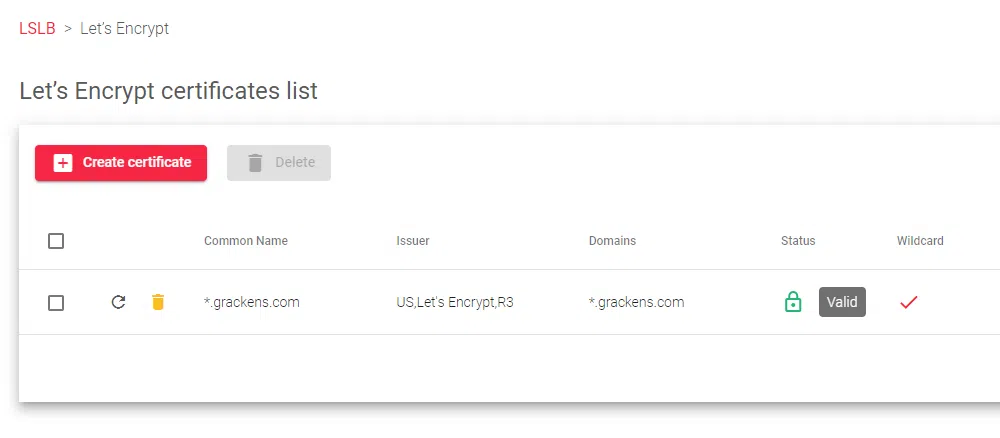This screenshot has height=438, width=1000.
Task: Click *.grackens.com in the Common Name column
Action: (x=252, y=302)
